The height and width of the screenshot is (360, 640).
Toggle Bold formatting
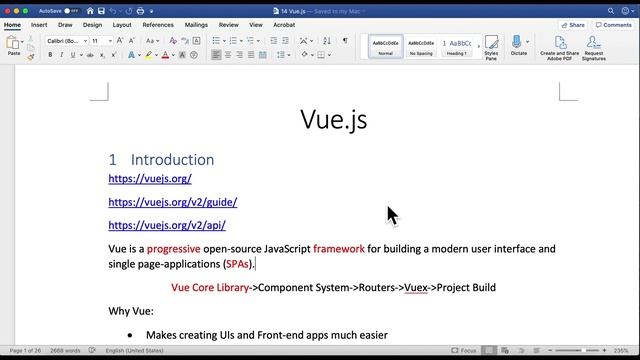click(50, 55)
